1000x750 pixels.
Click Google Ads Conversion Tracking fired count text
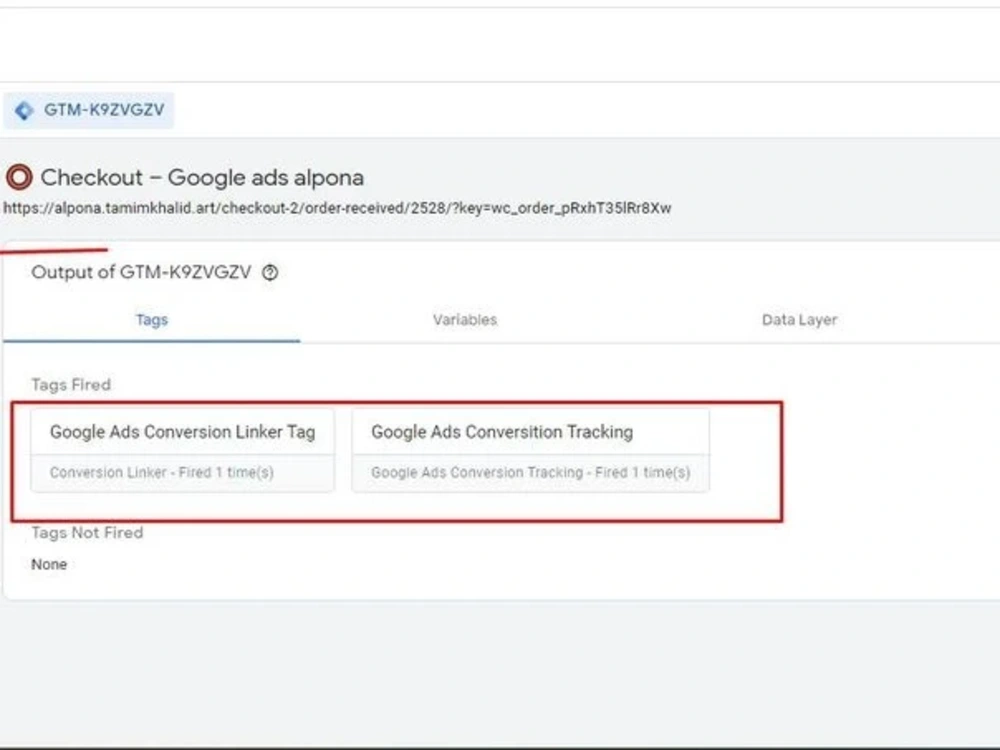click(x=531, y=473)
